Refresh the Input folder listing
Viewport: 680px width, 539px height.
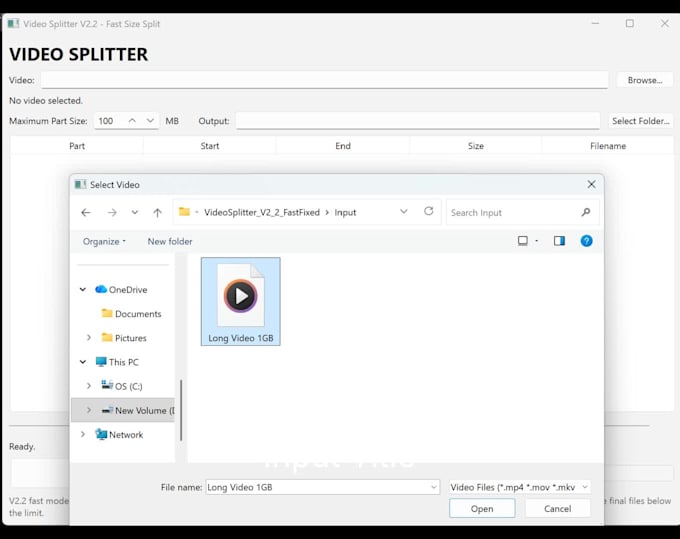pos(428,211)
